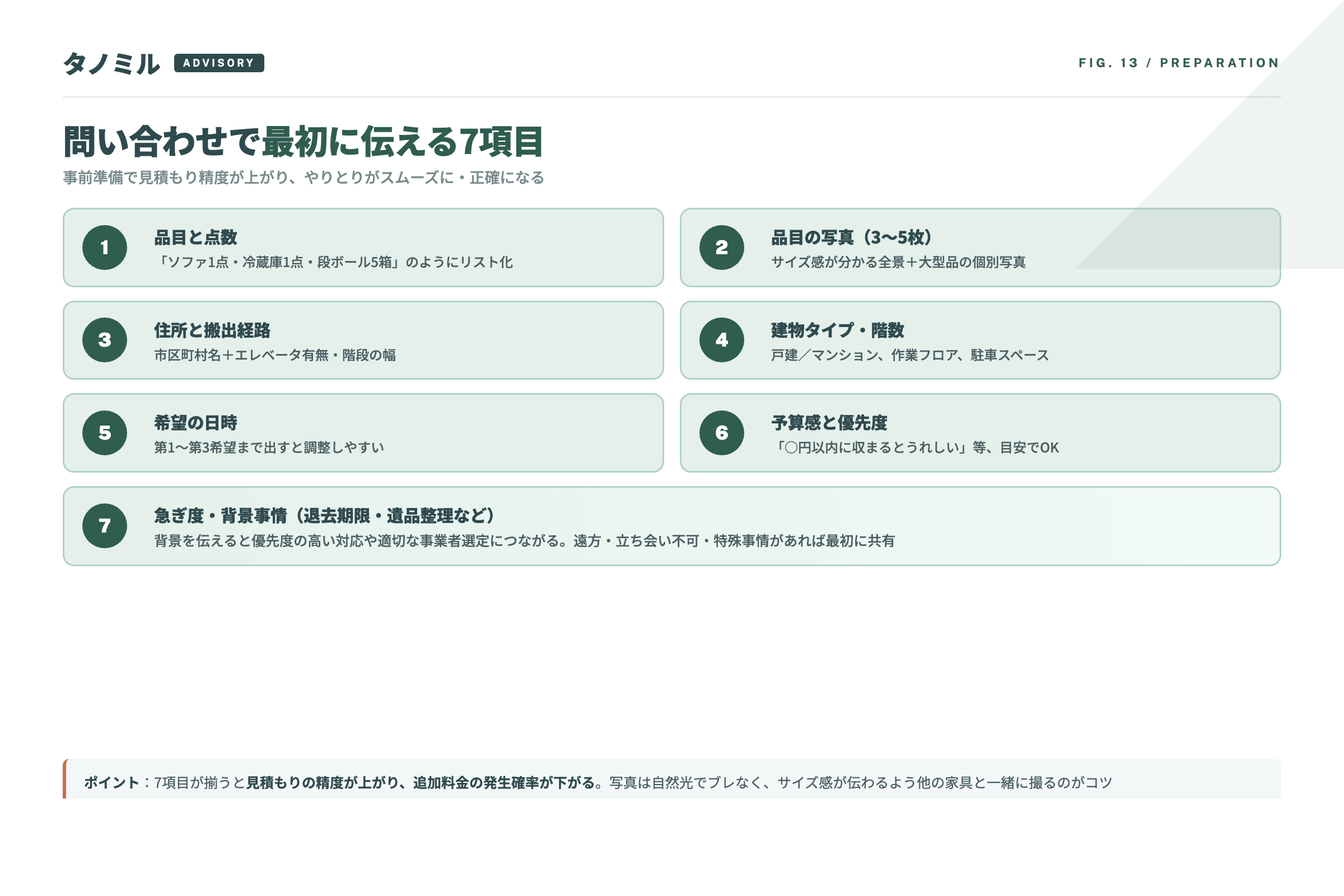Screen dimensions: 1344x896
Task: Select the 品目と点数 card heading
Action: (195, 237)
